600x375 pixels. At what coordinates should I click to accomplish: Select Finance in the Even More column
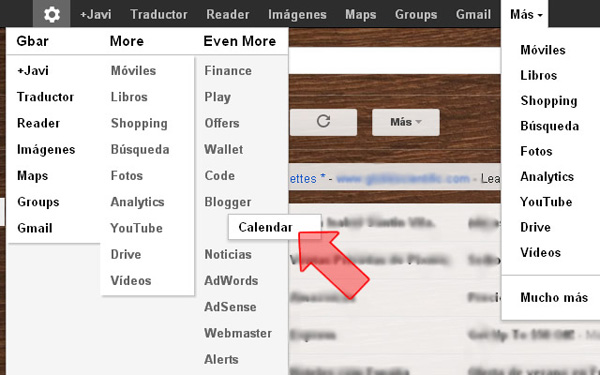(228, 71)
